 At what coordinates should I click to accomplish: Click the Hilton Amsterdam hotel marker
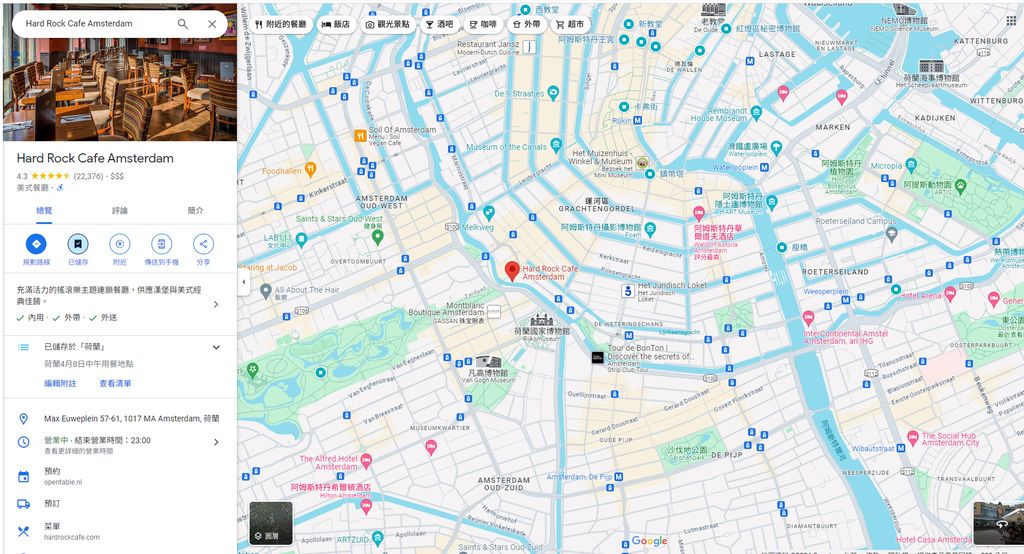coord(366,506)
